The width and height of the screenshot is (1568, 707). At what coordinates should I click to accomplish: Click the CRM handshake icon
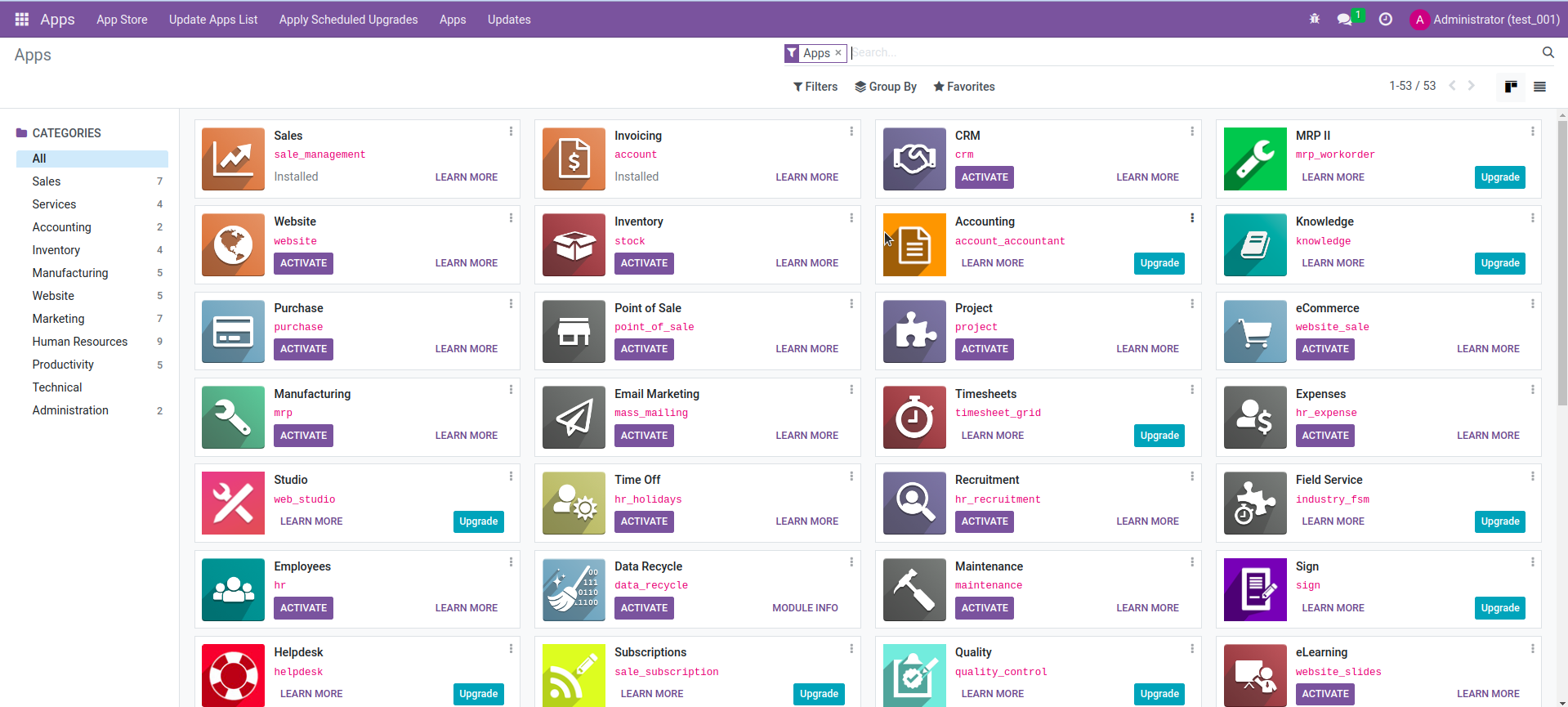point(914,159)
